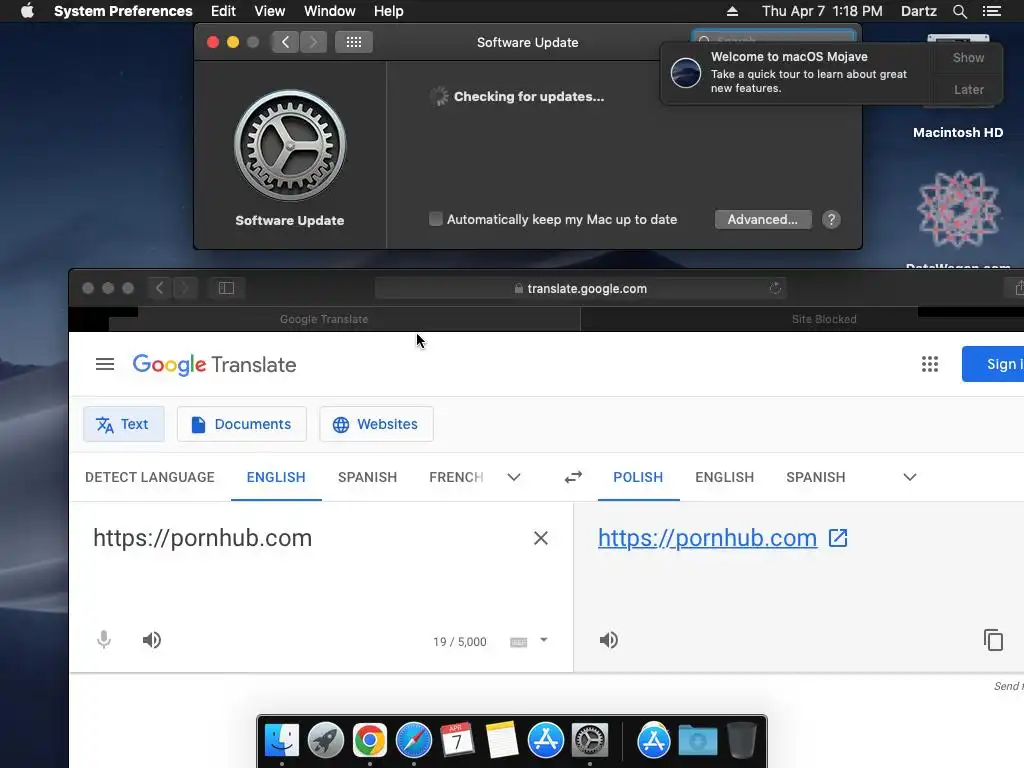The height and width of the screenshot is (768, 1024).
Task: Open the Google Translate hamburger main menu
Action: pos(104,364)
